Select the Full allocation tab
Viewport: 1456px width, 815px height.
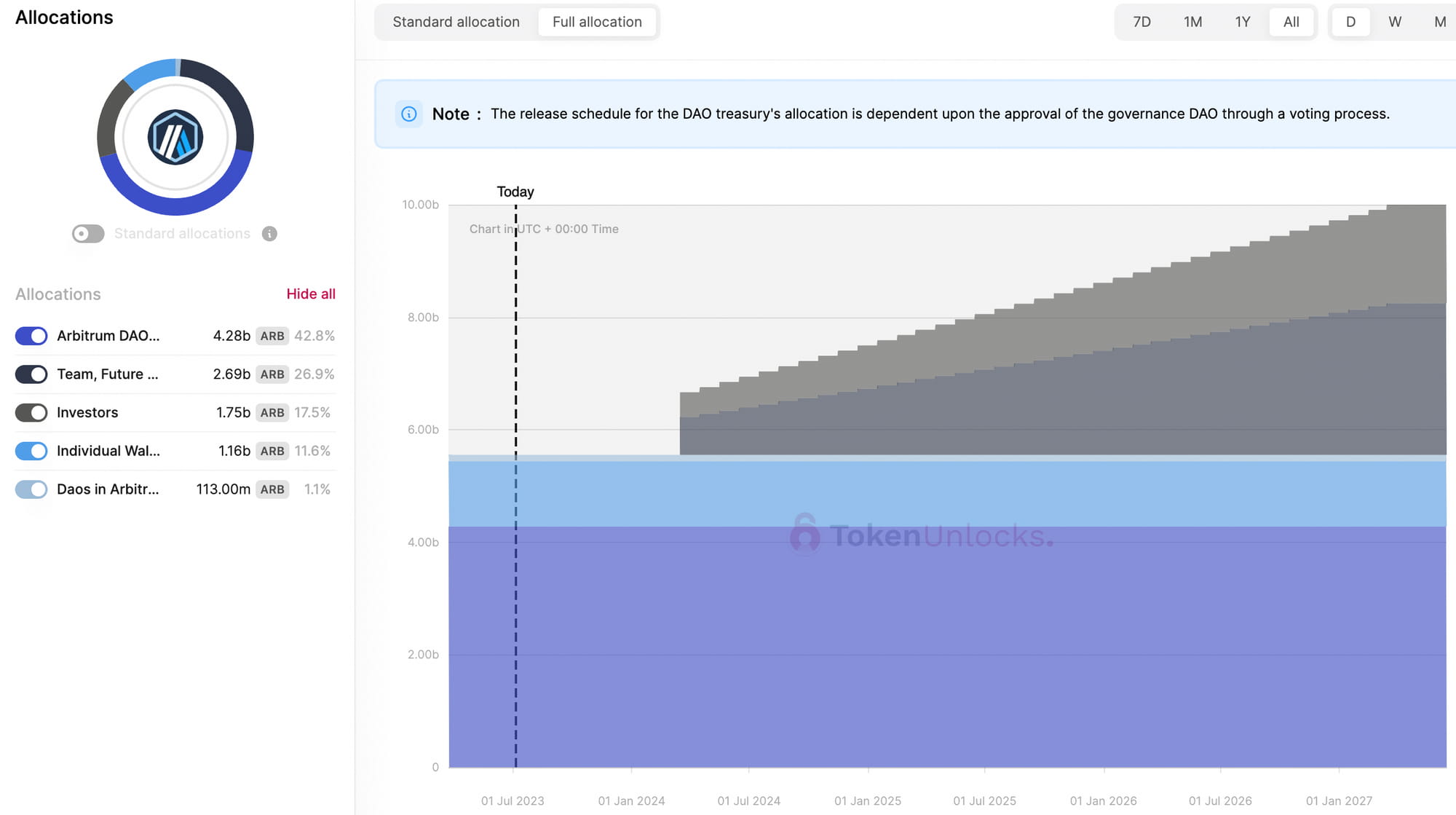pyautogui.click(x=597, y=22)
